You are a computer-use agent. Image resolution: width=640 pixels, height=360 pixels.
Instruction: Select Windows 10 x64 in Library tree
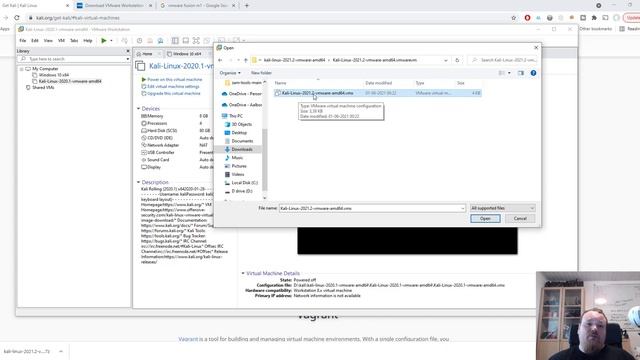(54, 75)
